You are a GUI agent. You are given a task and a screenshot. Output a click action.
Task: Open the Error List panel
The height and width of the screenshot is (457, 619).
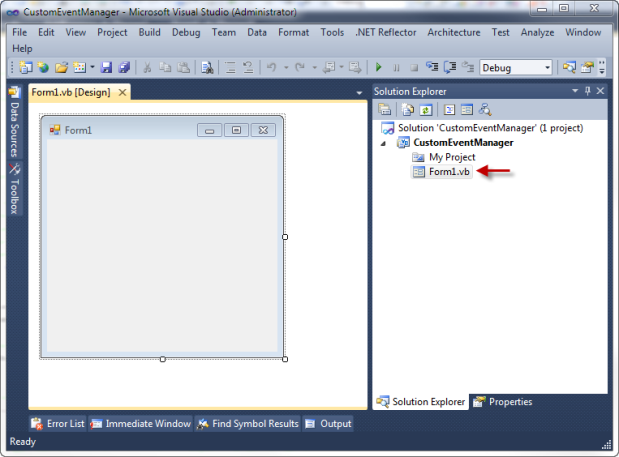[58, 424]
